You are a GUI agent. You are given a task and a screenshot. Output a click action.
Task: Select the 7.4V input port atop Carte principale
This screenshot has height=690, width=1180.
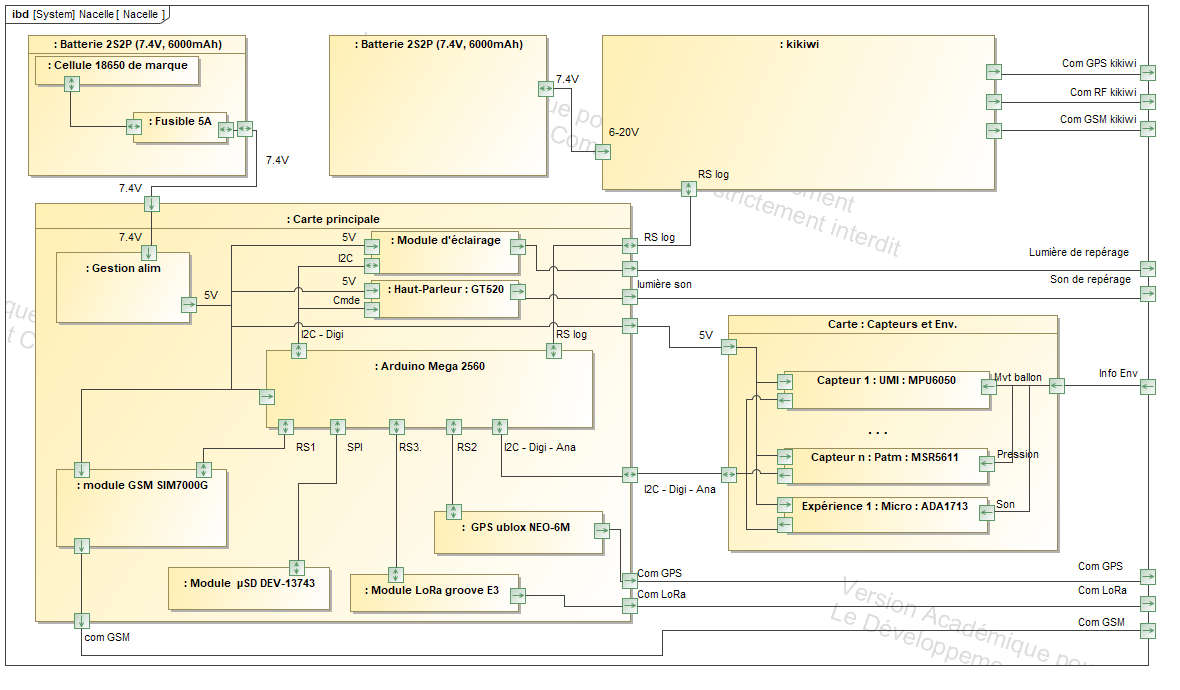click(152, 203)
